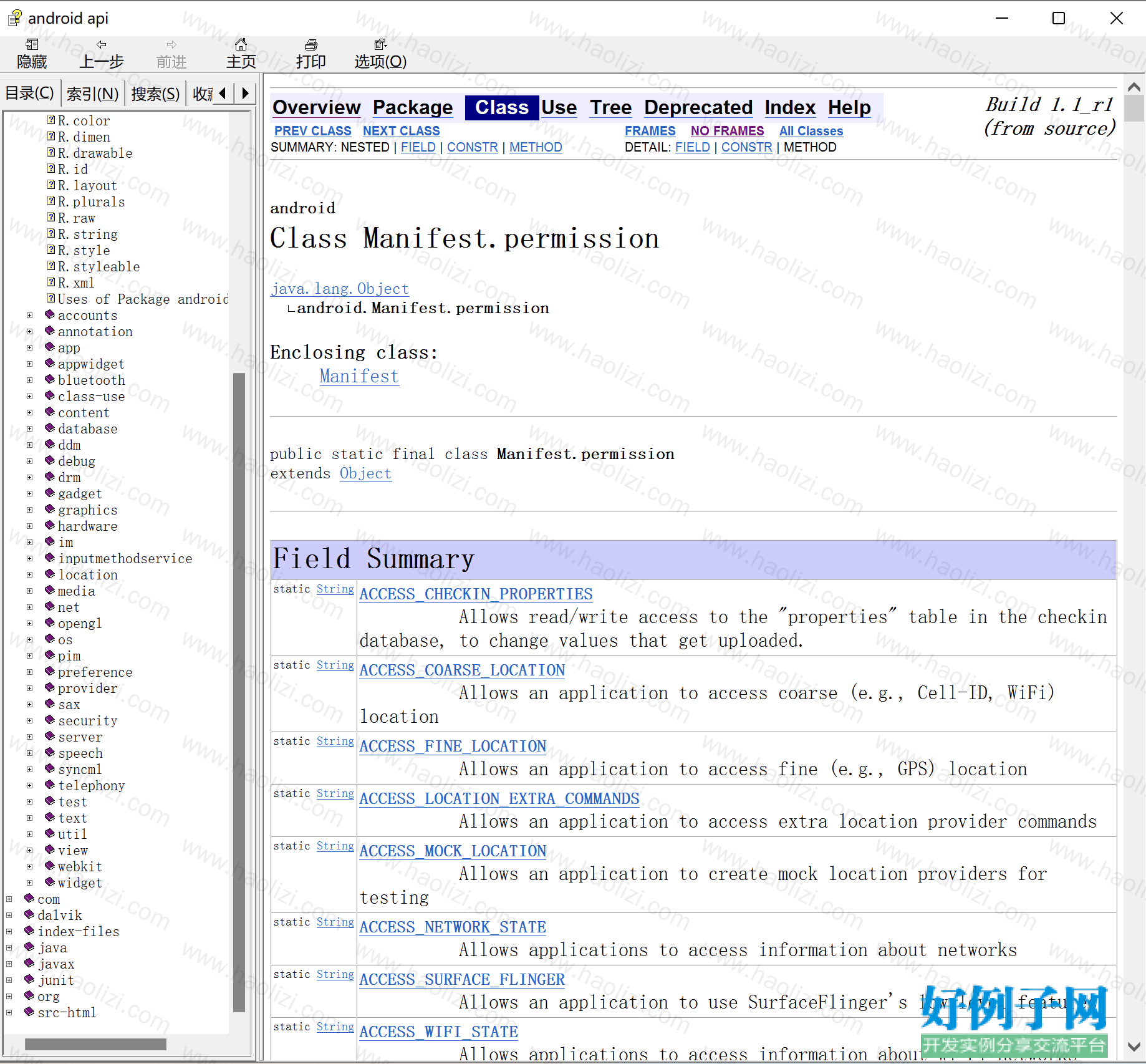The height and width of the screenshot is (1064, 1146).
Task: Click the tree pane vertical scrollbar thumb
Action: pos(239,692)
